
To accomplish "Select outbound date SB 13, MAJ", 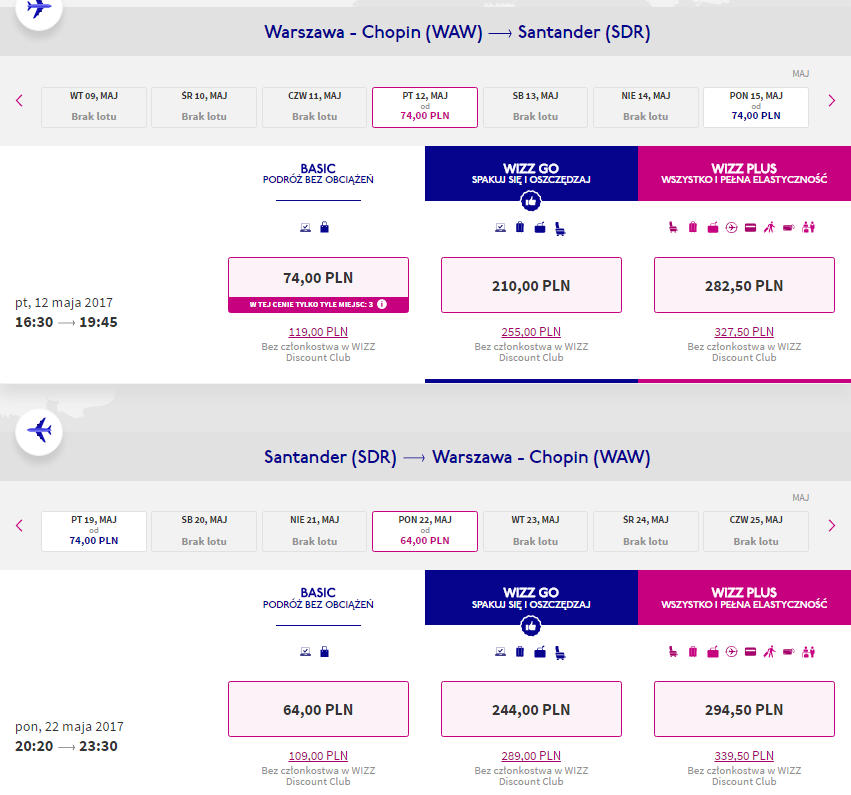I will [x=535, y=107].
